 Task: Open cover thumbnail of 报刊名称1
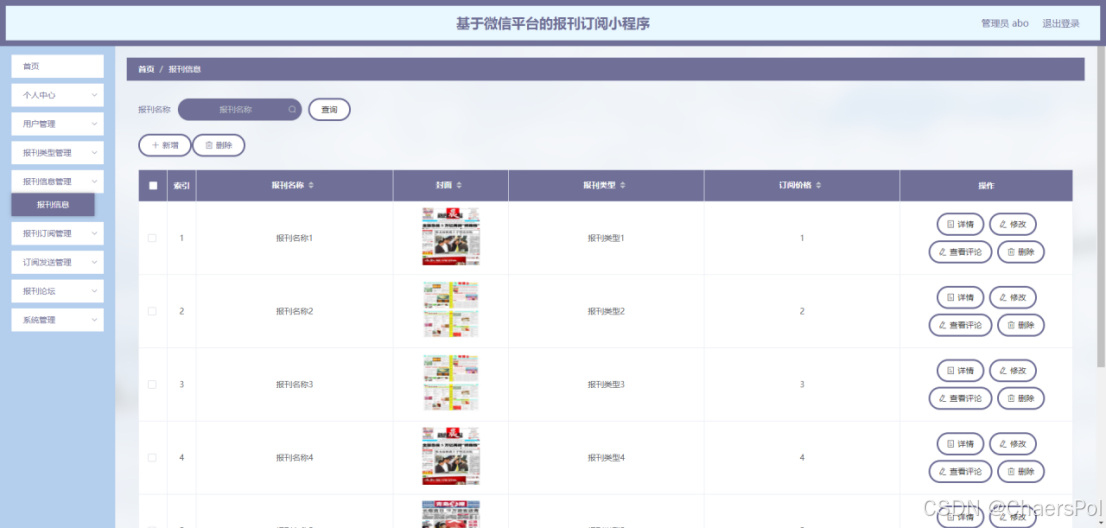(x=451, y=237)
